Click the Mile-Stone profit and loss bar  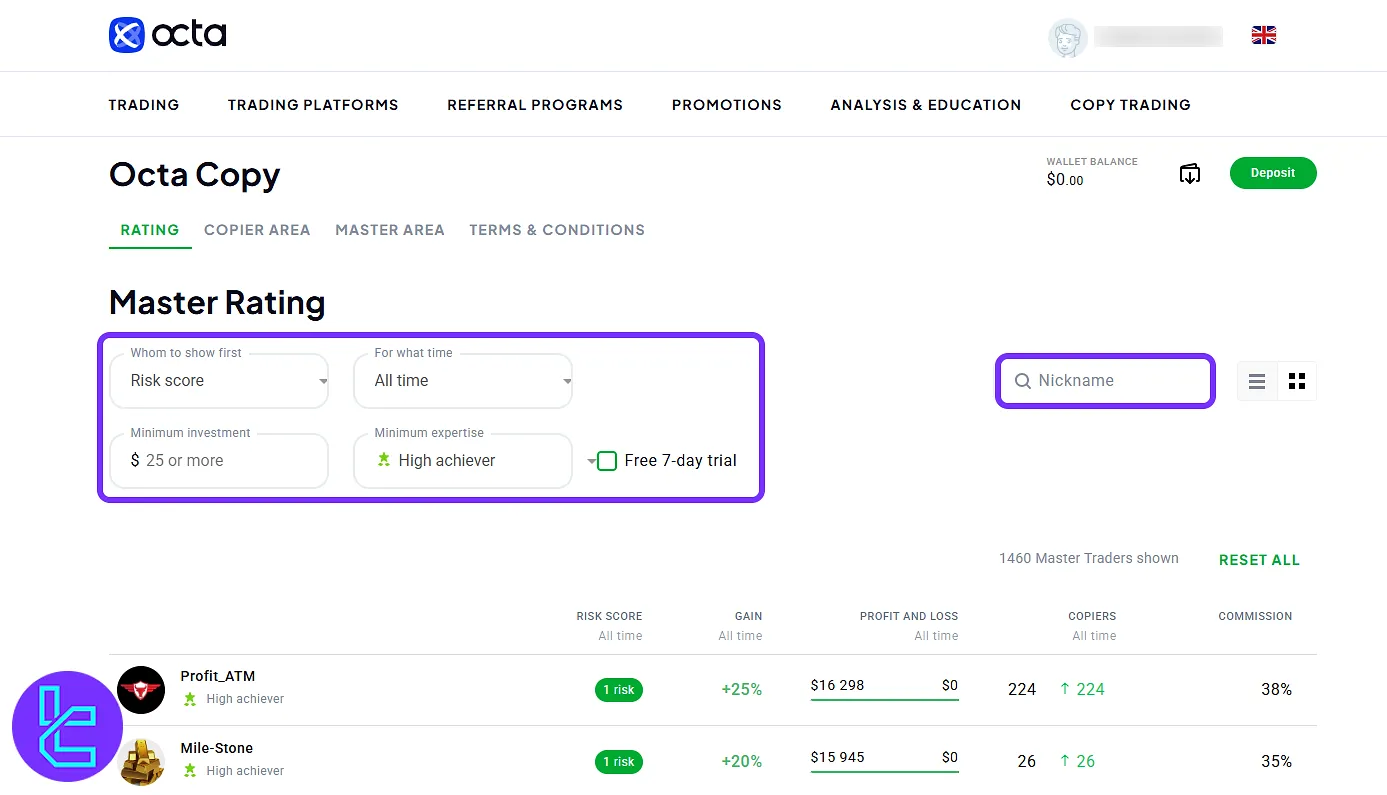(x=885, y=771)
